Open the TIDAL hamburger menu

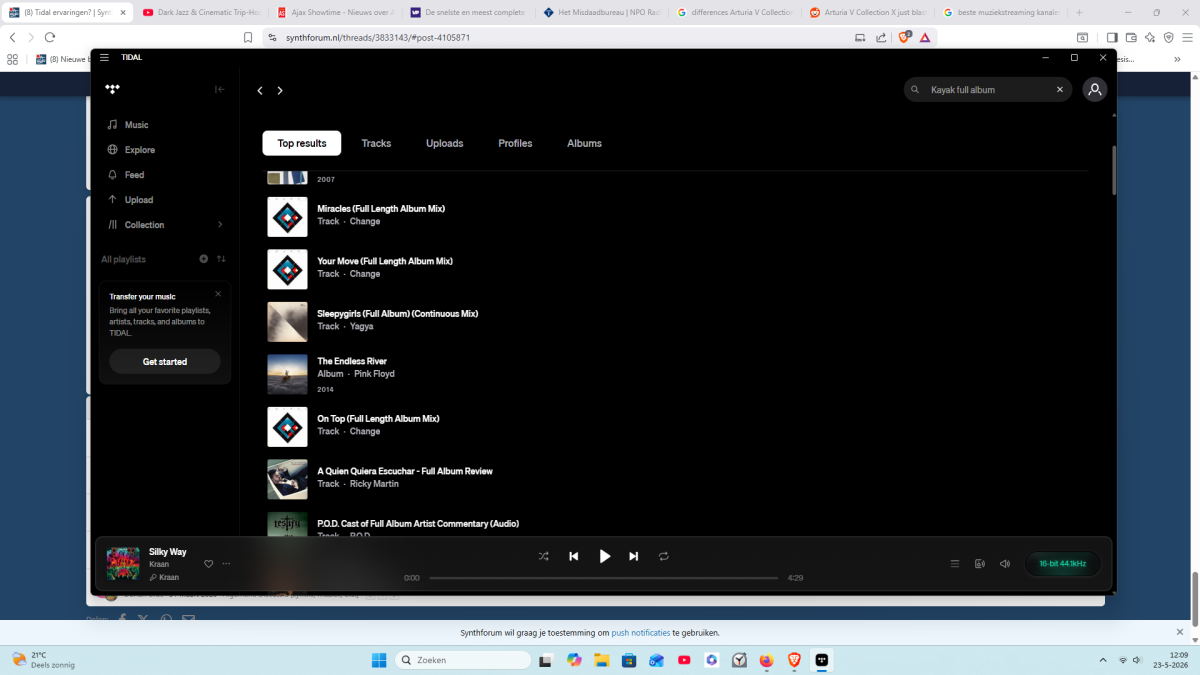pyautogui.click(x=104, y=57)
